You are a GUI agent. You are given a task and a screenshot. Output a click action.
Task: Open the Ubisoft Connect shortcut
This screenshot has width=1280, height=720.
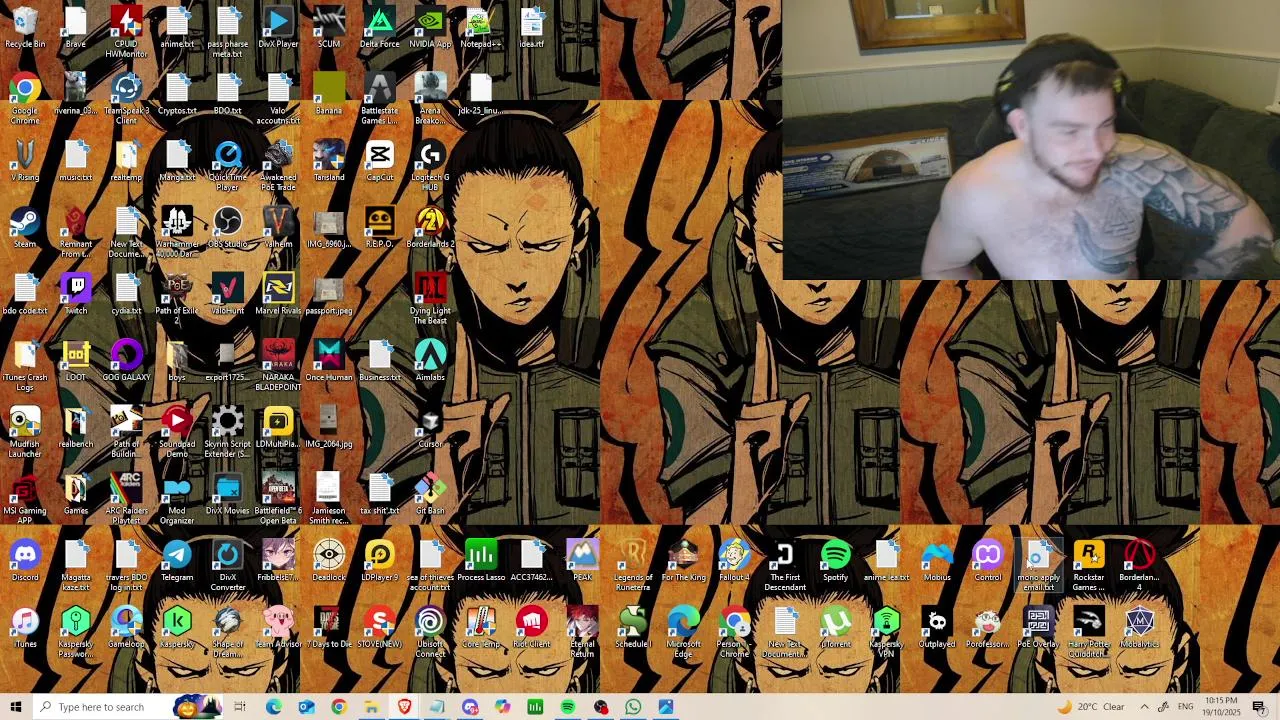pos(430,632)
